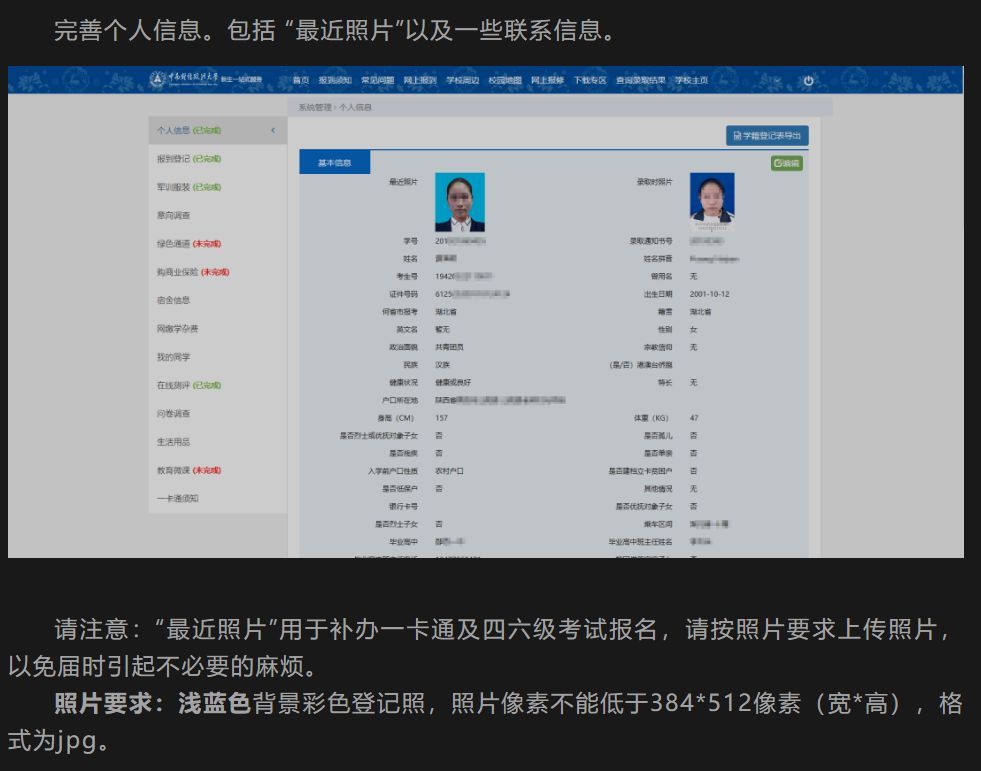Screen dimensions: 981x771
Task: Switch to the 基本信息 tab
Action: (x=333, y=162)
